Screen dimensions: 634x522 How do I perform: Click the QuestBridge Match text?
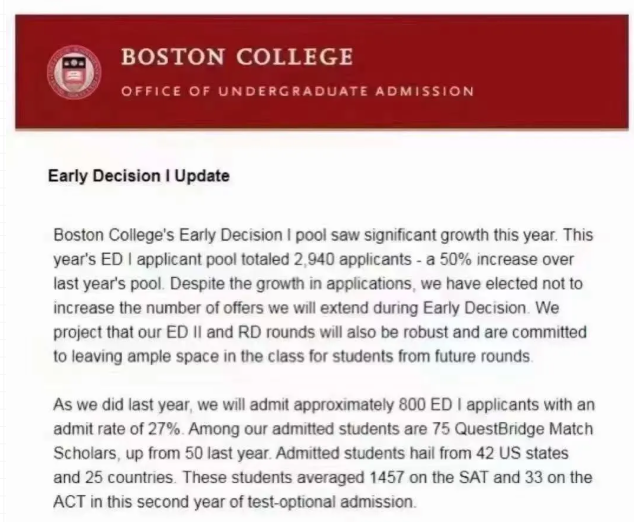tap(524, 429)
